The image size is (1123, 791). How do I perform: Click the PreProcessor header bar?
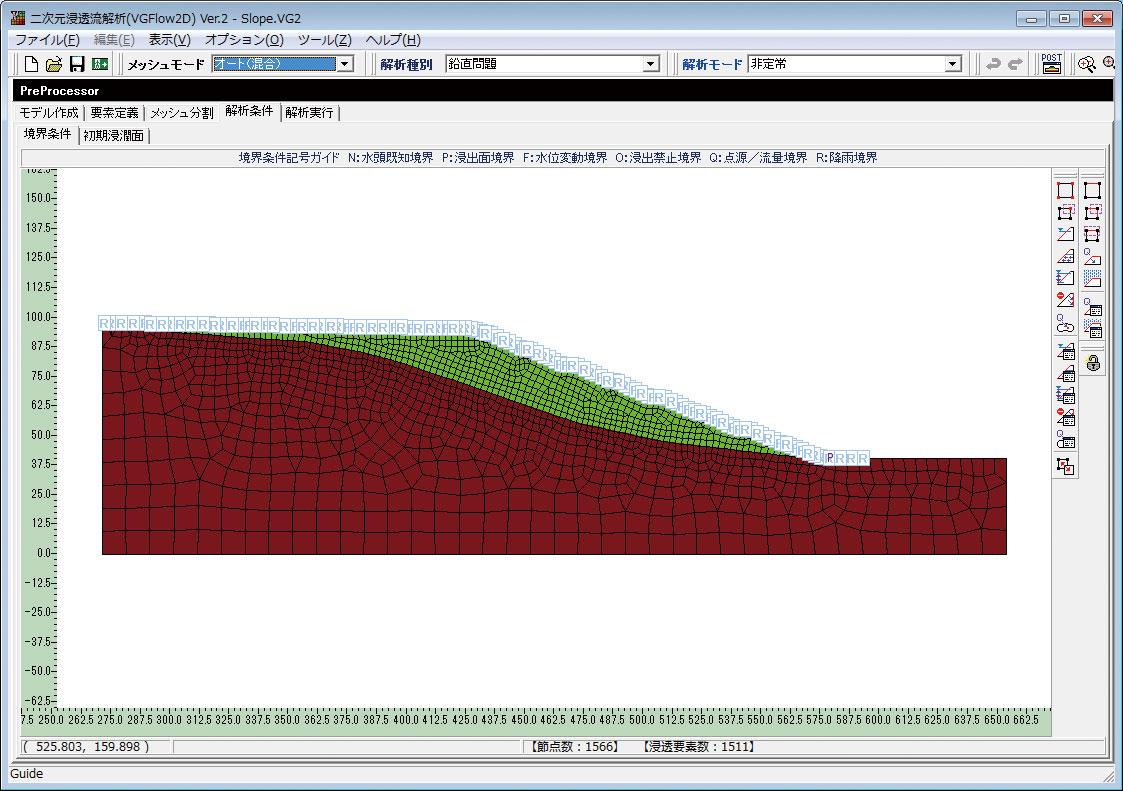(563, 90)
